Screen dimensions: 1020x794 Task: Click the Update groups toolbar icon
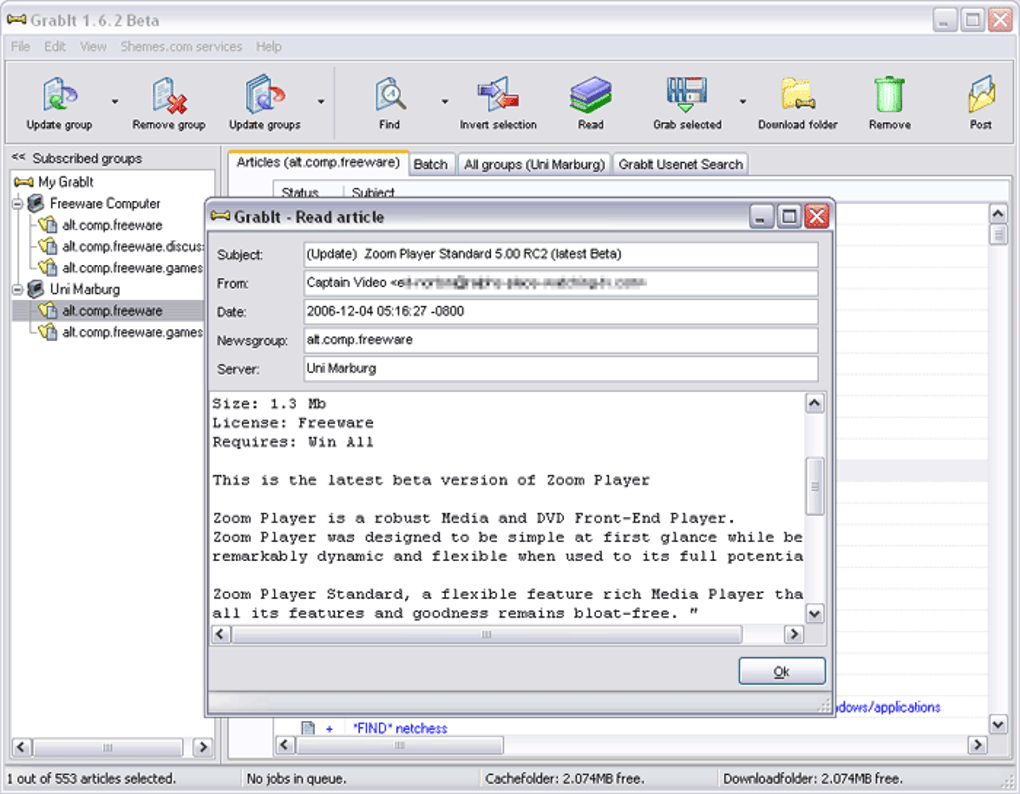coord(265,94)
